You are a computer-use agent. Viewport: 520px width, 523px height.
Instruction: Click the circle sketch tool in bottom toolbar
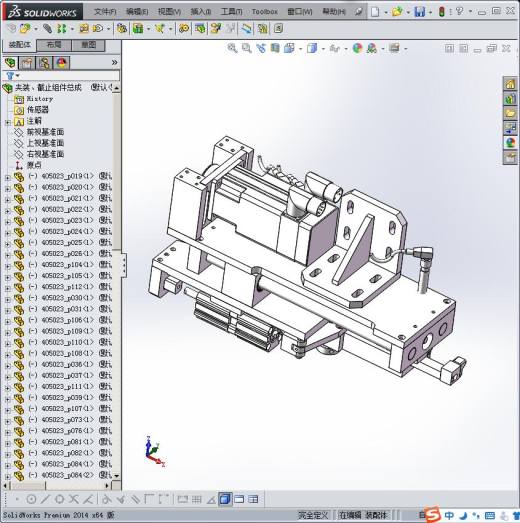click(x=31, y=499)
